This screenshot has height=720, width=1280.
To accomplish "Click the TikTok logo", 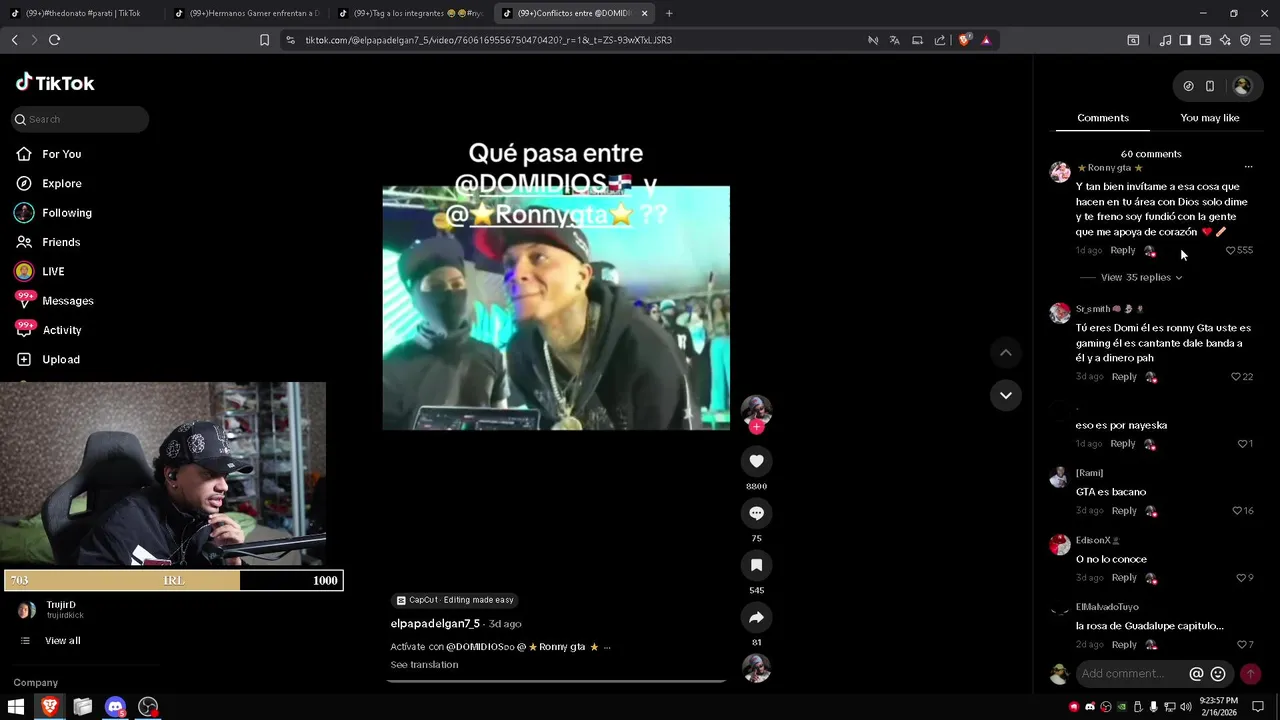I will [x=55, y=83].
